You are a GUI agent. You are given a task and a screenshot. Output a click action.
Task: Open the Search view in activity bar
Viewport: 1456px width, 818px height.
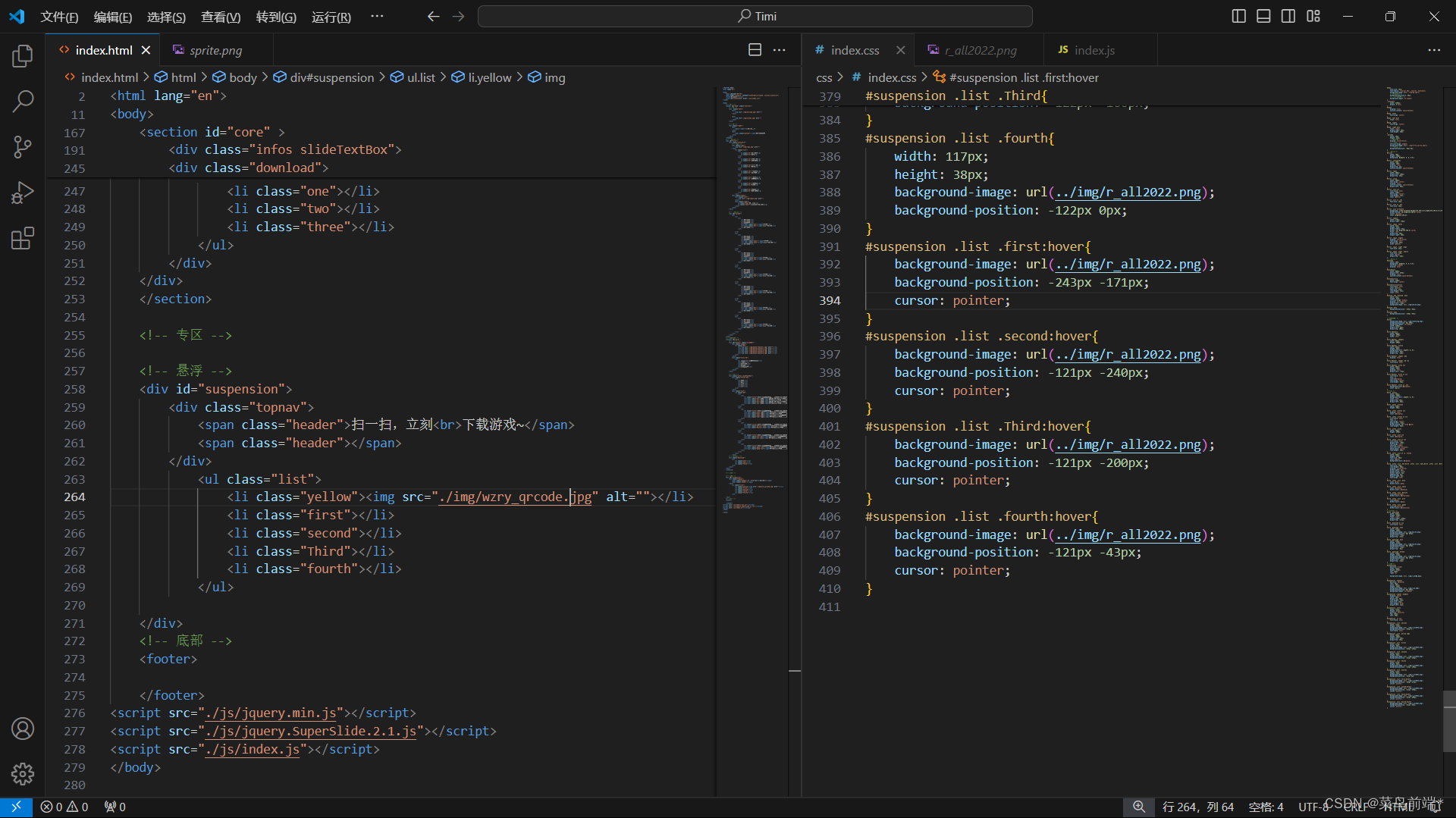tap(23, 101)
